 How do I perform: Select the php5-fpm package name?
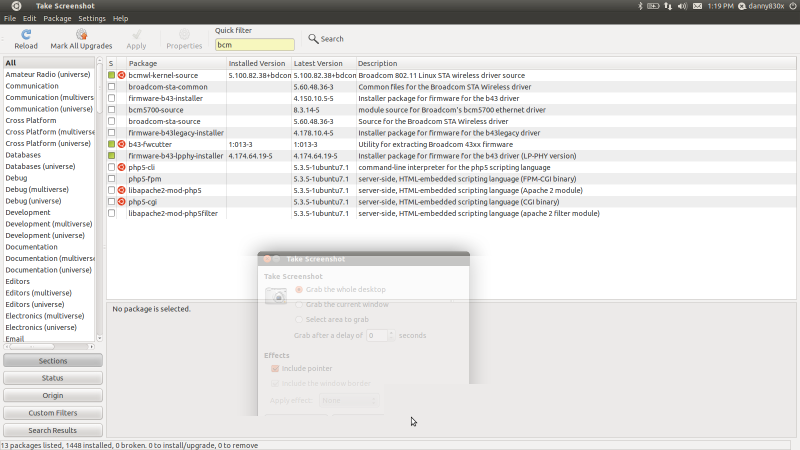[144, 179]
